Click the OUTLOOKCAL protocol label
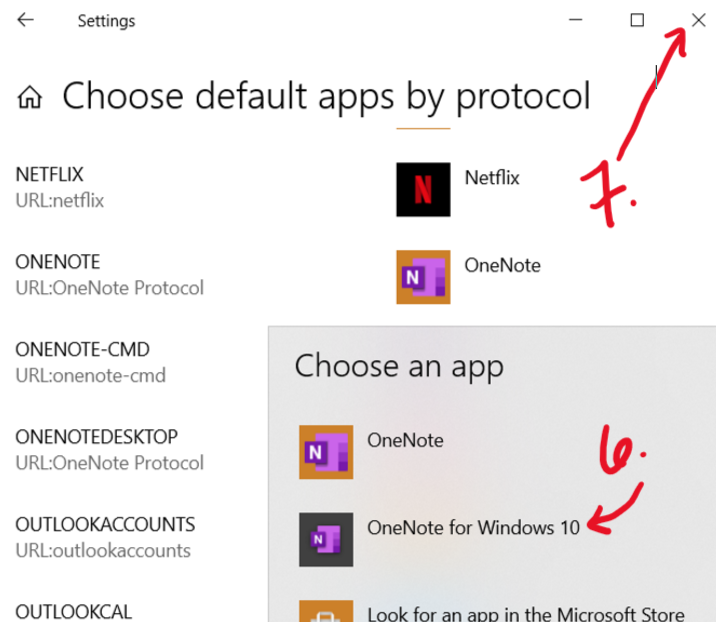This screenshot has height=622, width=716. (74, 611)
